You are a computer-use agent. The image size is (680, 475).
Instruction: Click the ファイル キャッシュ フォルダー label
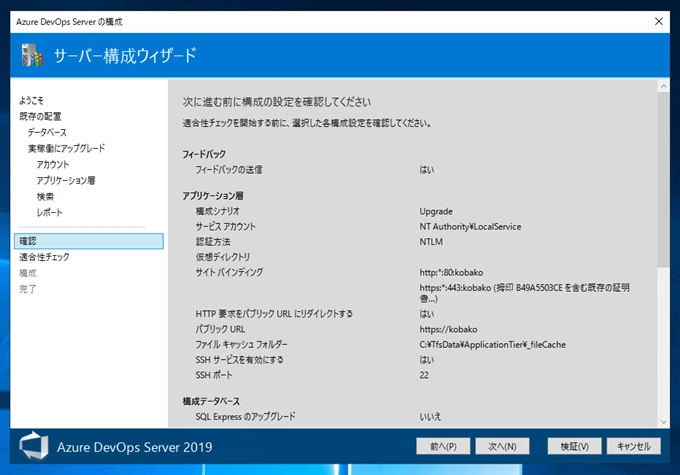tap(241, 344)
